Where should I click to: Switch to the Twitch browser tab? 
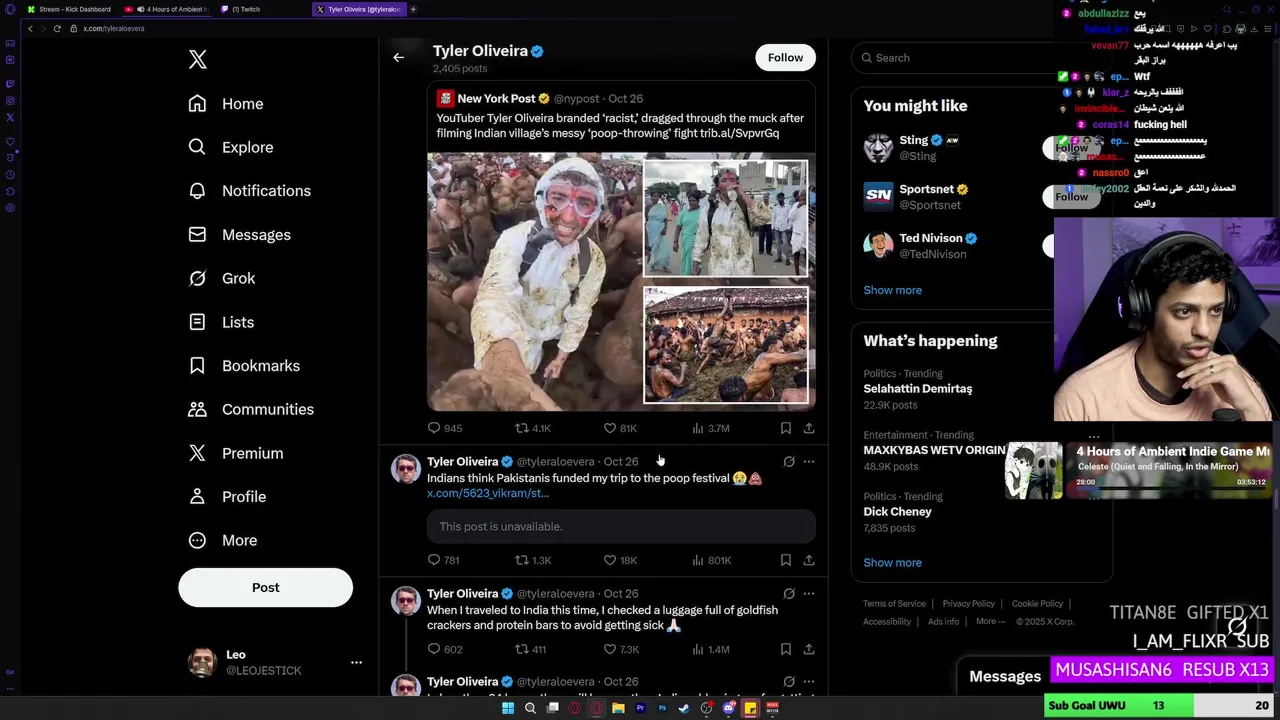coord(245,9)
